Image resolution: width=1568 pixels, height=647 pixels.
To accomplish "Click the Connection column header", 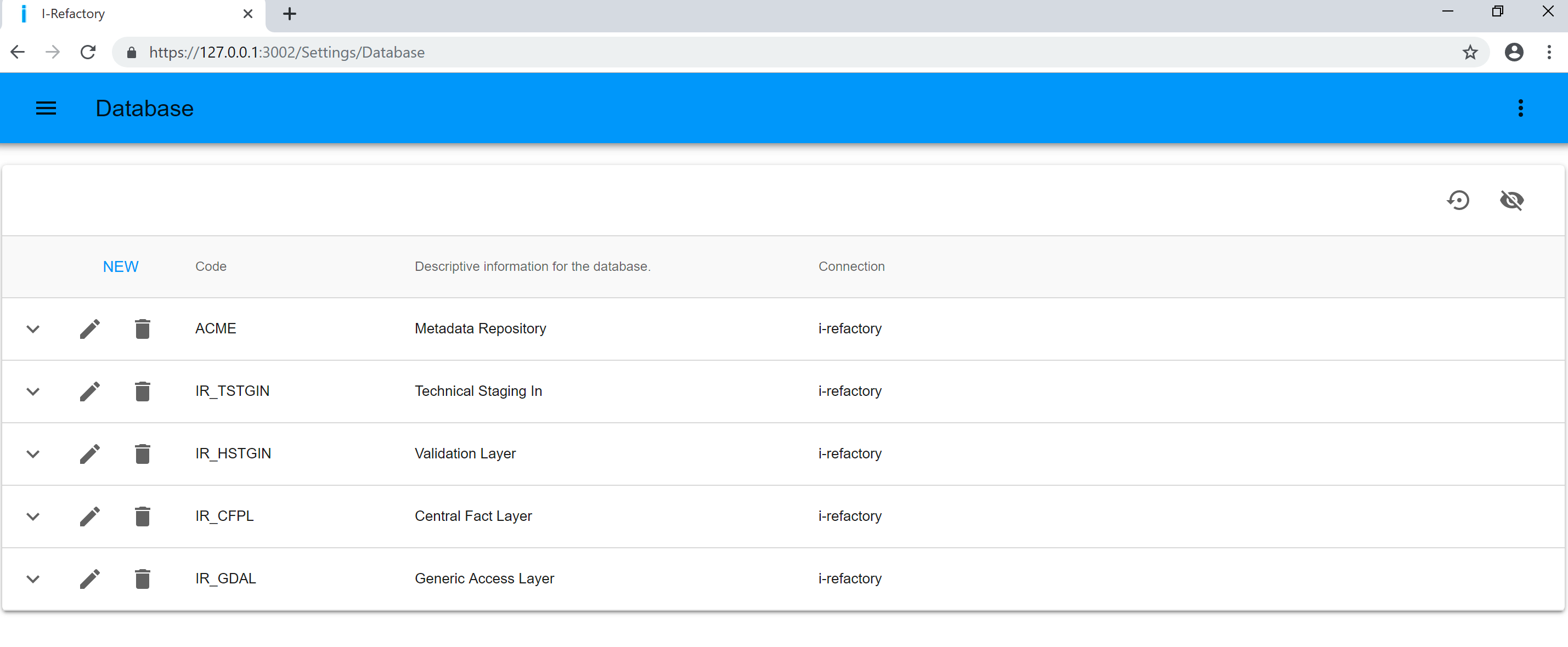I will click(x=851, y=266).
